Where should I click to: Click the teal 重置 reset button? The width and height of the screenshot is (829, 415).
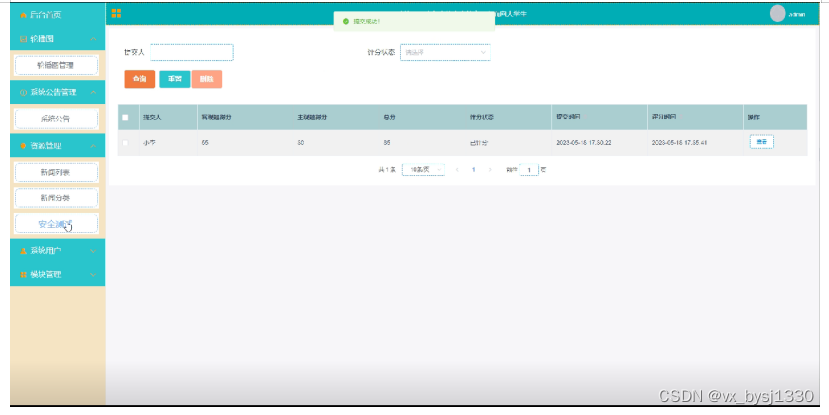(174, 79)
